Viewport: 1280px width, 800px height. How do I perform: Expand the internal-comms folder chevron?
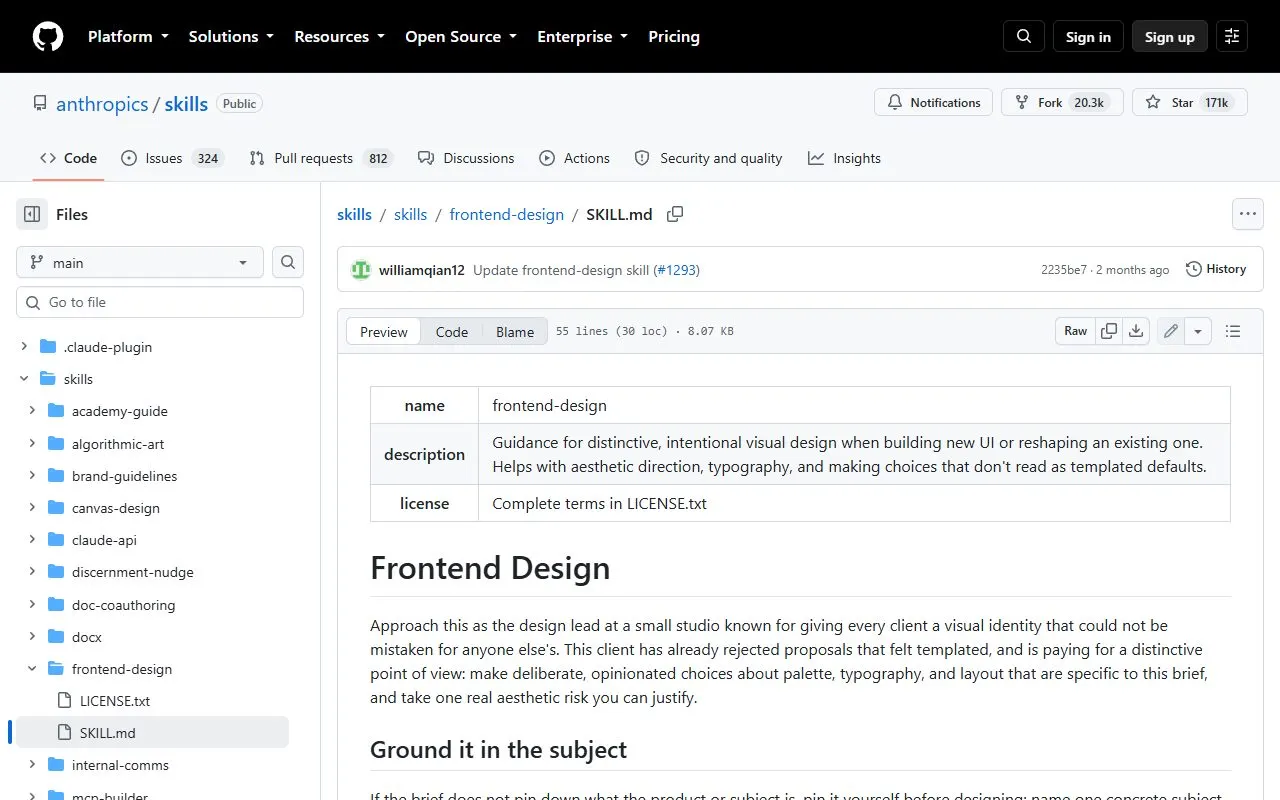click(x=32, y=765)
